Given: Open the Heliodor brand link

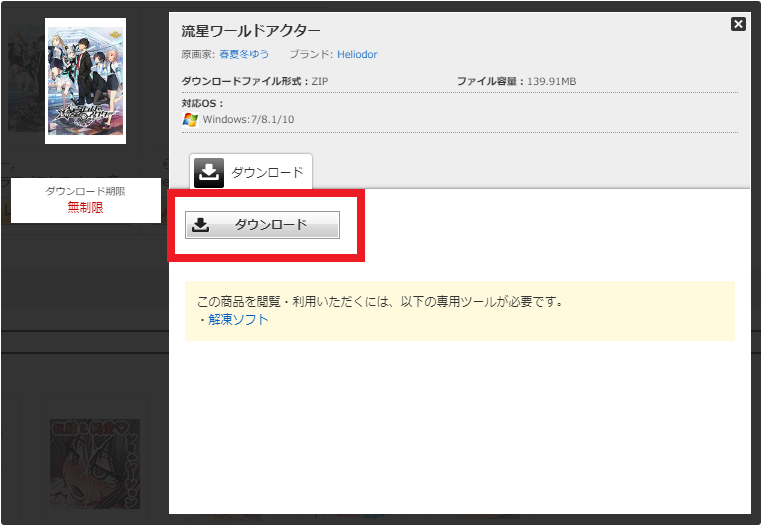Looking at the screenshot, I should coord(357,54).
